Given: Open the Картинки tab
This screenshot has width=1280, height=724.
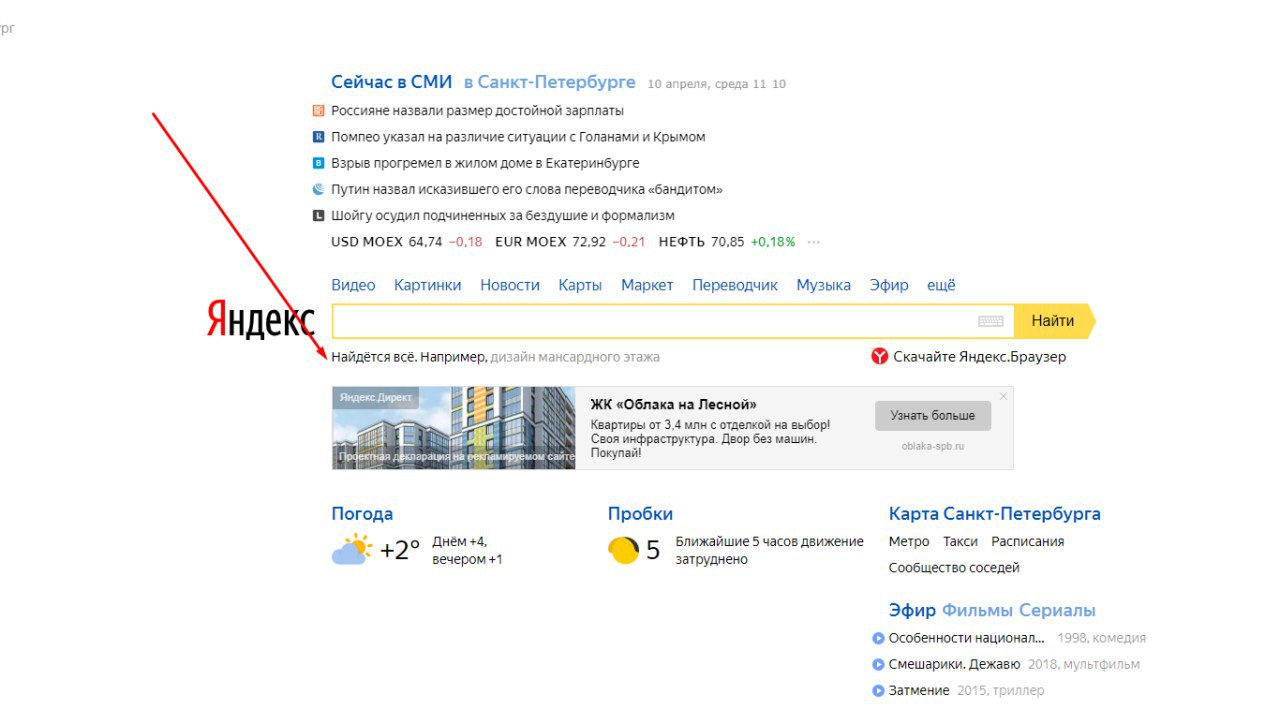Looking at the screenshot, I should point(428,285).
